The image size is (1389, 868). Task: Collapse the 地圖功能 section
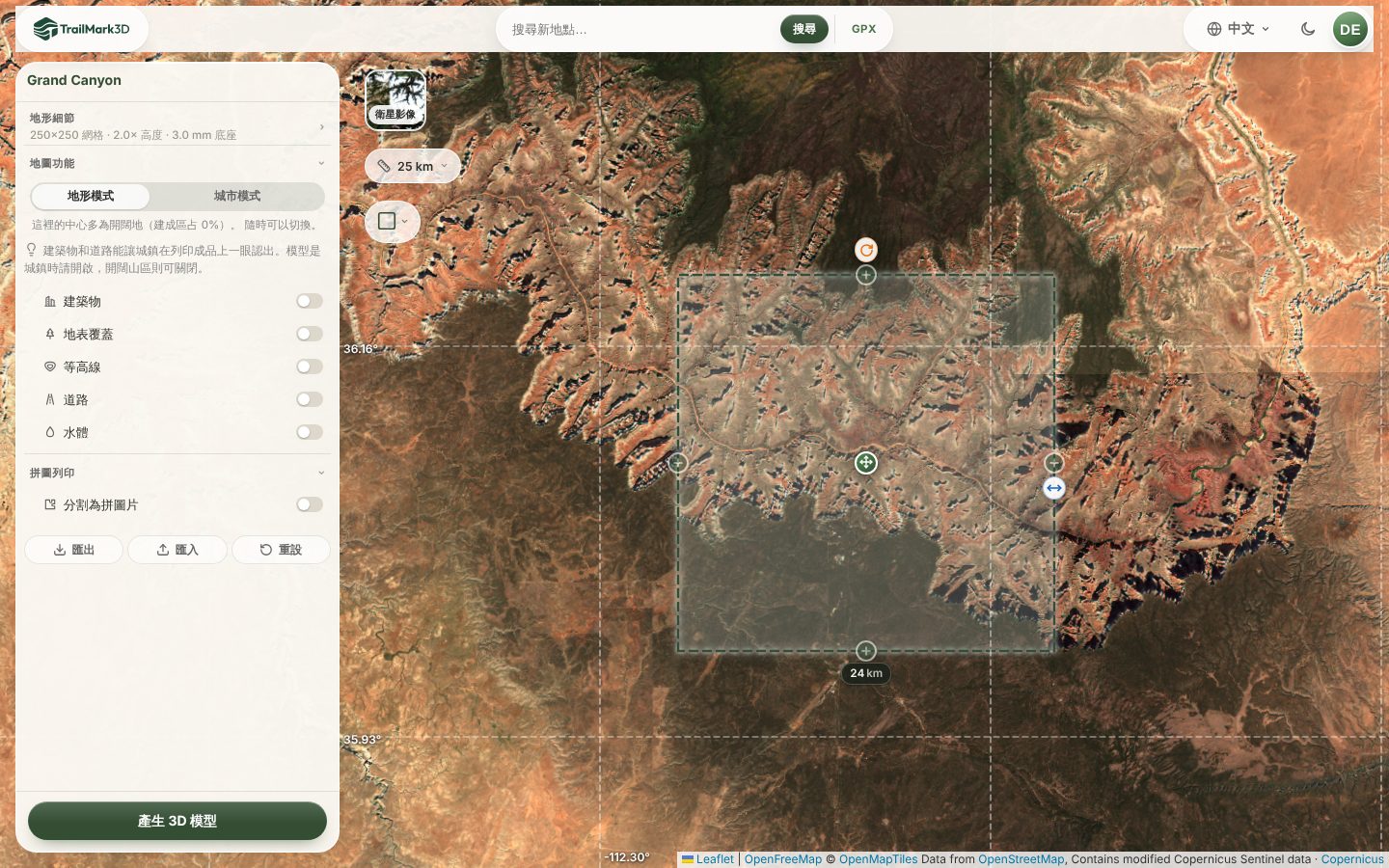coord(177,164)
